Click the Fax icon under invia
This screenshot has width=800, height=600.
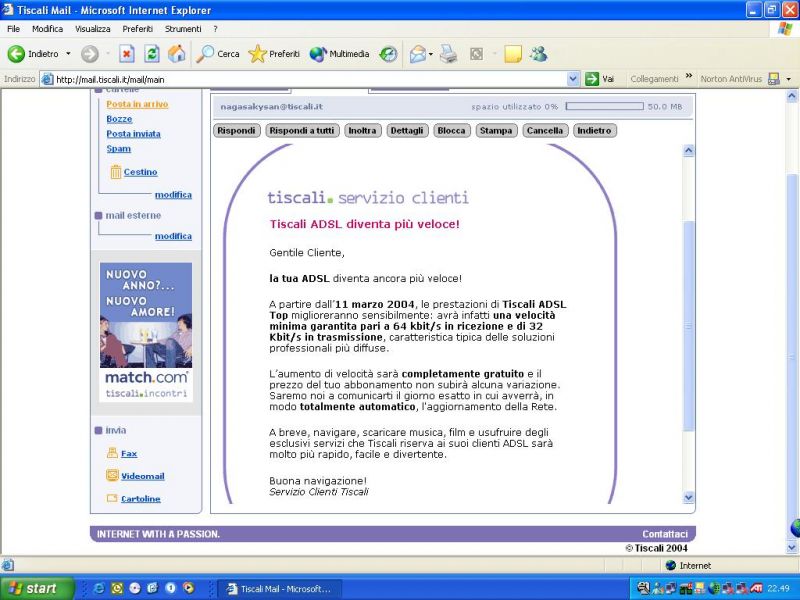(x=112, y=453)
